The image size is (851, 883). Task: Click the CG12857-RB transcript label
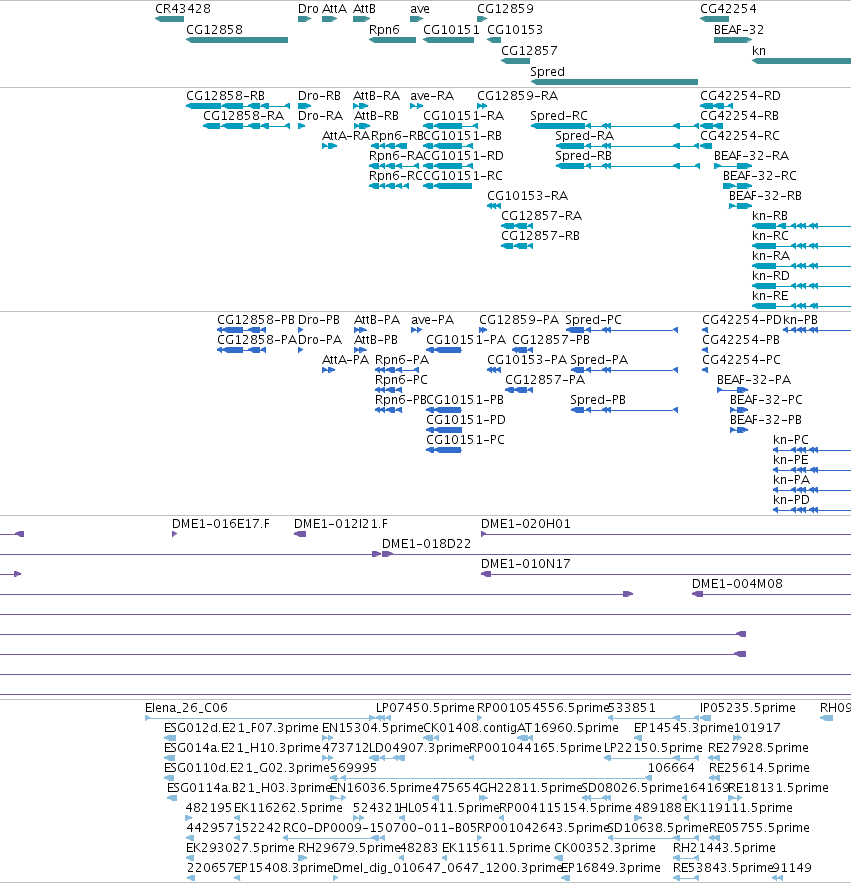coord(540,236)
